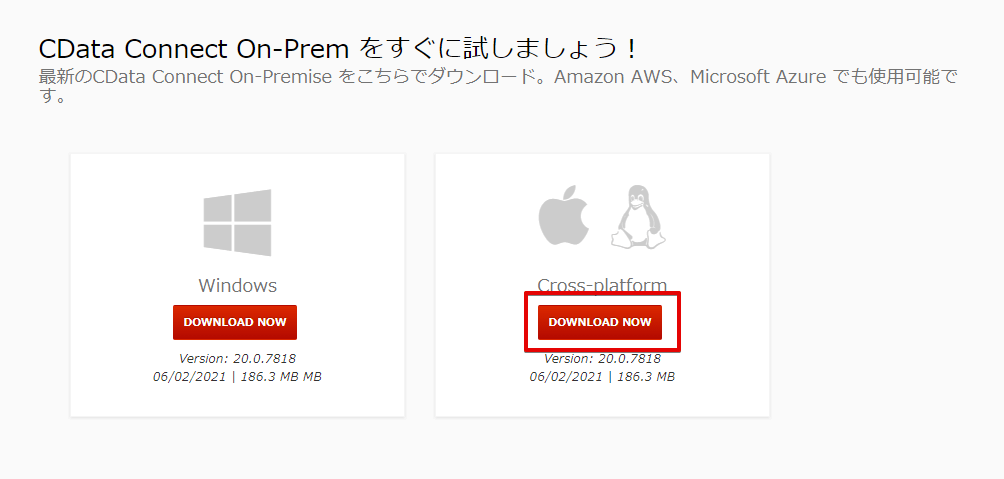Click the Windows logo icon
This screenshot has height=479, width=1004.
[x=237, y=223]
